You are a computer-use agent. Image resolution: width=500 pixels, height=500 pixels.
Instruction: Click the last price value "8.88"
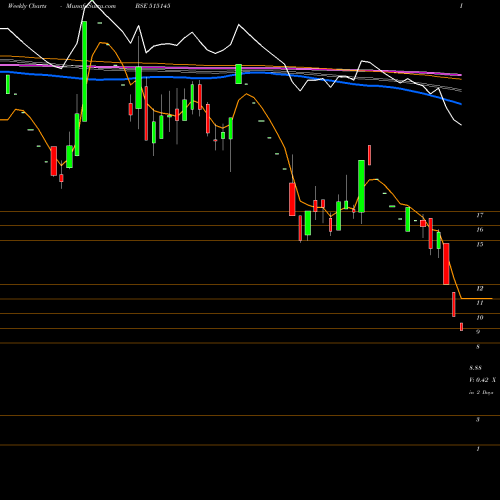click(x=475, y=368)
